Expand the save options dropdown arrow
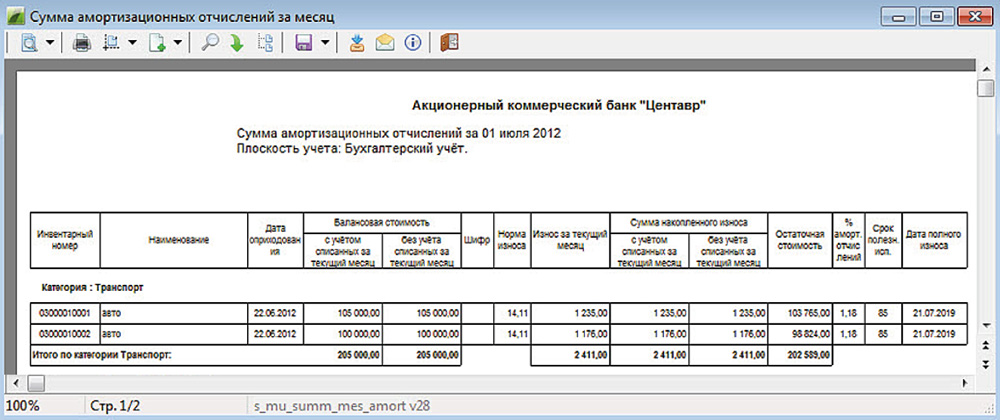 point(325,43)
